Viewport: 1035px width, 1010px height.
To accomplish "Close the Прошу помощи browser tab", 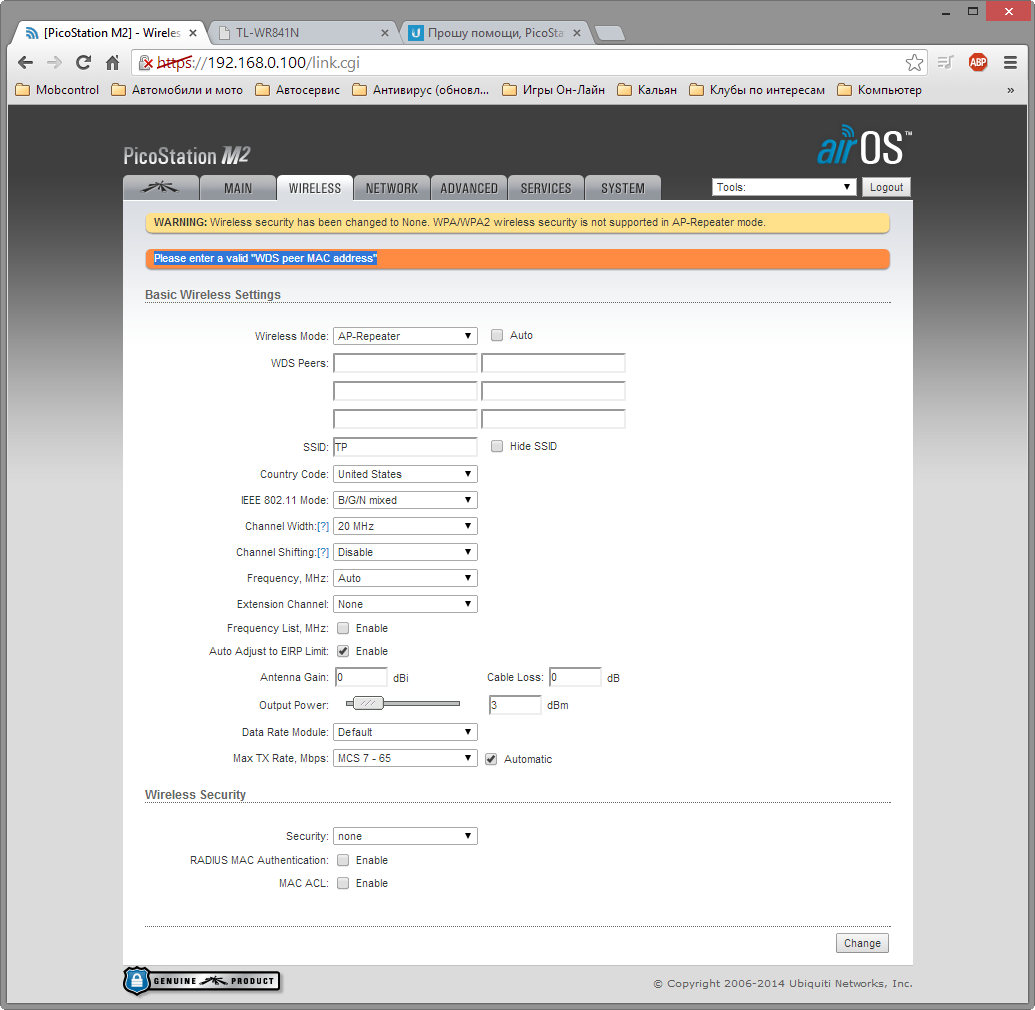I will click(577, 33).
